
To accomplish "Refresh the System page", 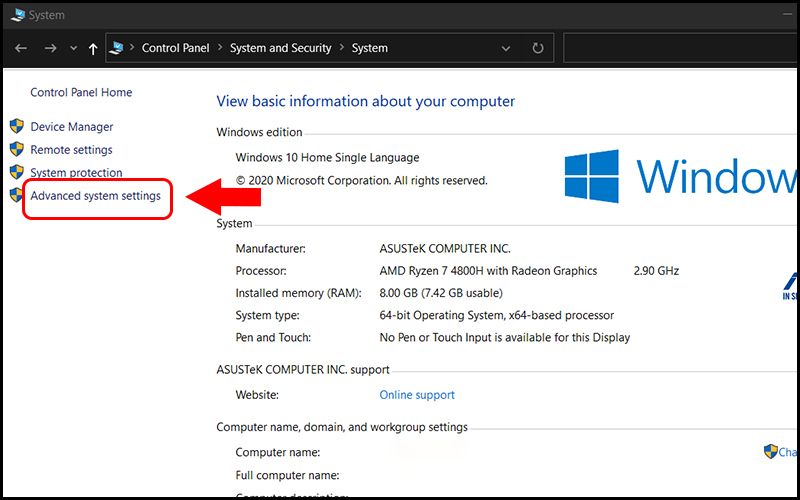I will (x=538, y=48).
